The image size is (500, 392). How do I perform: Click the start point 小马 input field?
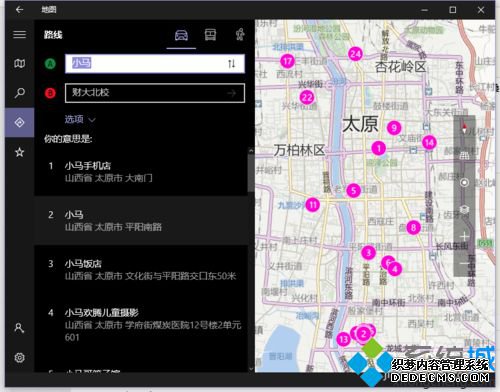155,63
